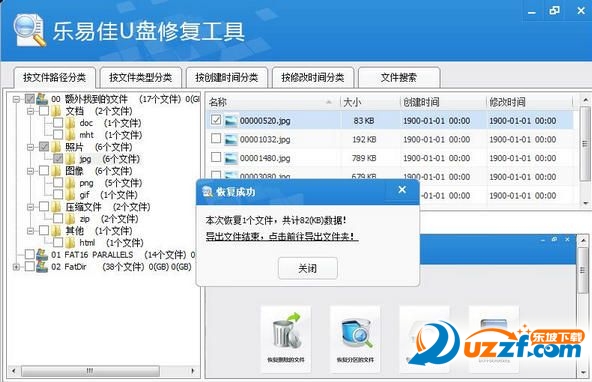Click the 关闭 button in dialog
Image resolution: width=592 pixels, height=382 pixels.
308,268
